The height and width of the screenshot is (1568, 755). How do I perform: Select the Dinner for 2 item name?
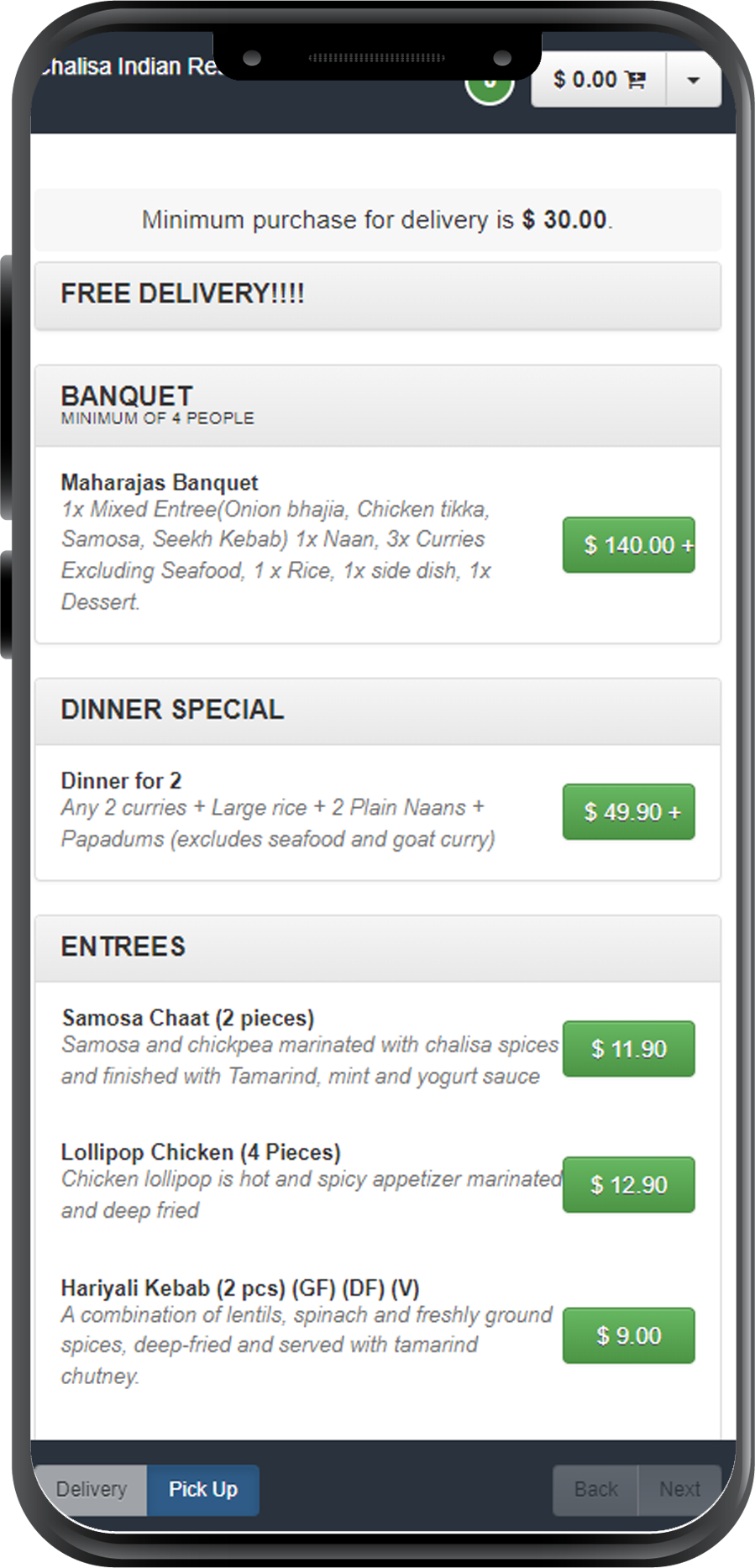pos(121,781)
